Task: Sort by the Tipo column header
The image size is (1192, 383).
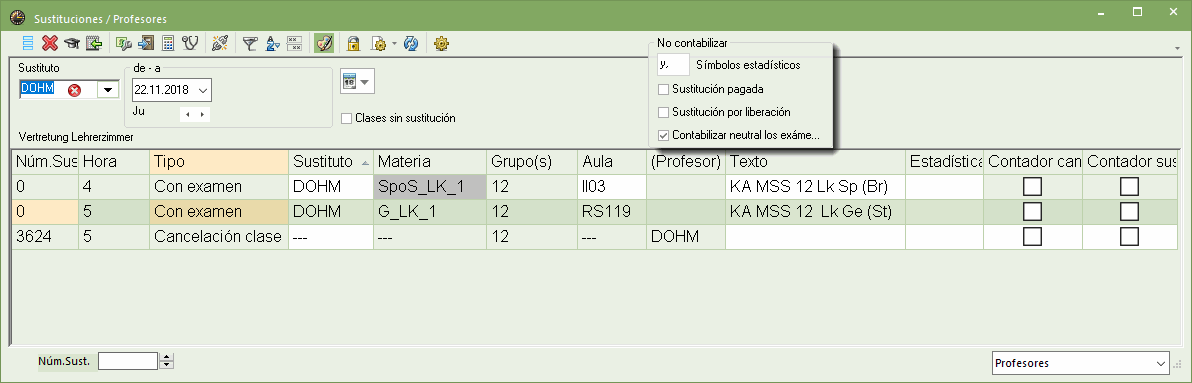Action: [x=219, y=162]
